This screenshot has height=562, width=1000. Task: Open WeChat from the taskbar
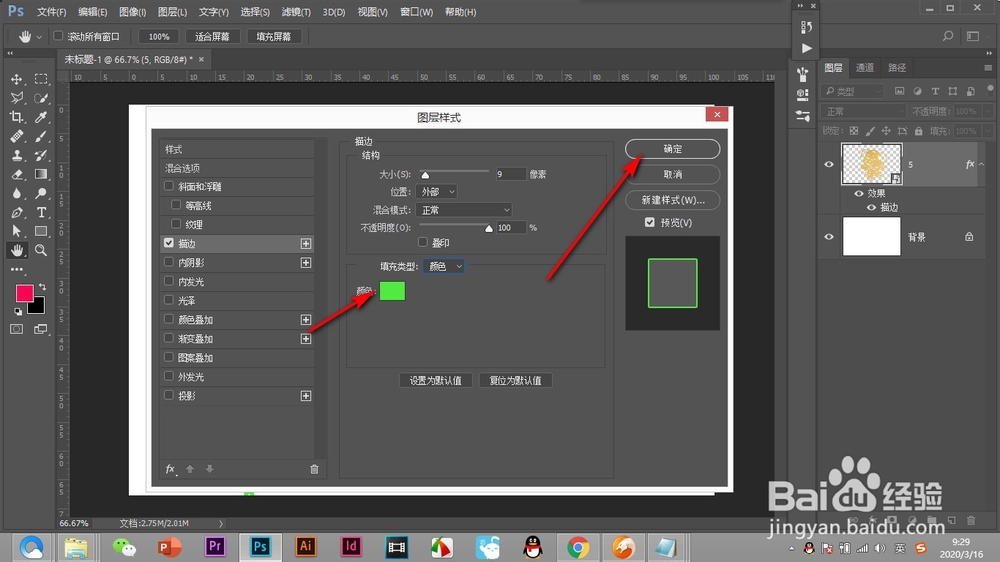[124, 547]
